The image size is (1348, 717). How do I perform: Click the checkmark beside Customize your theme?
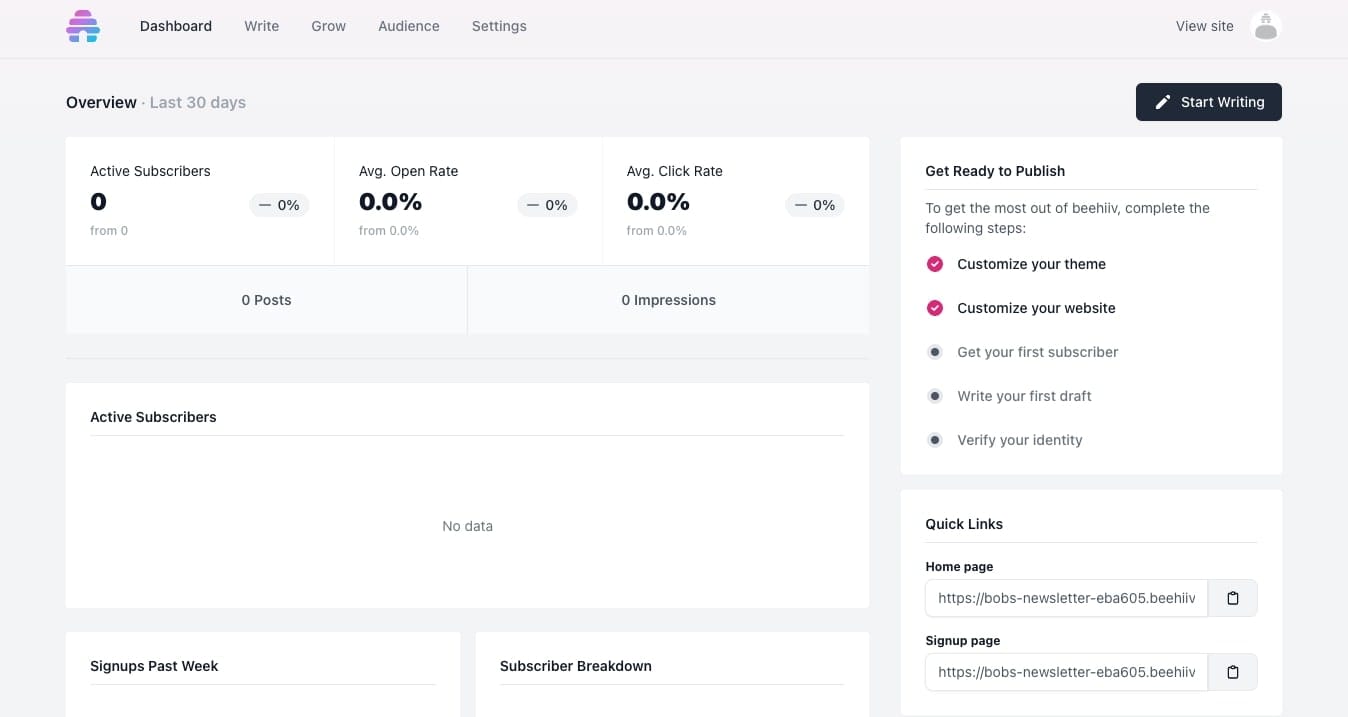[x=934, y=264]
